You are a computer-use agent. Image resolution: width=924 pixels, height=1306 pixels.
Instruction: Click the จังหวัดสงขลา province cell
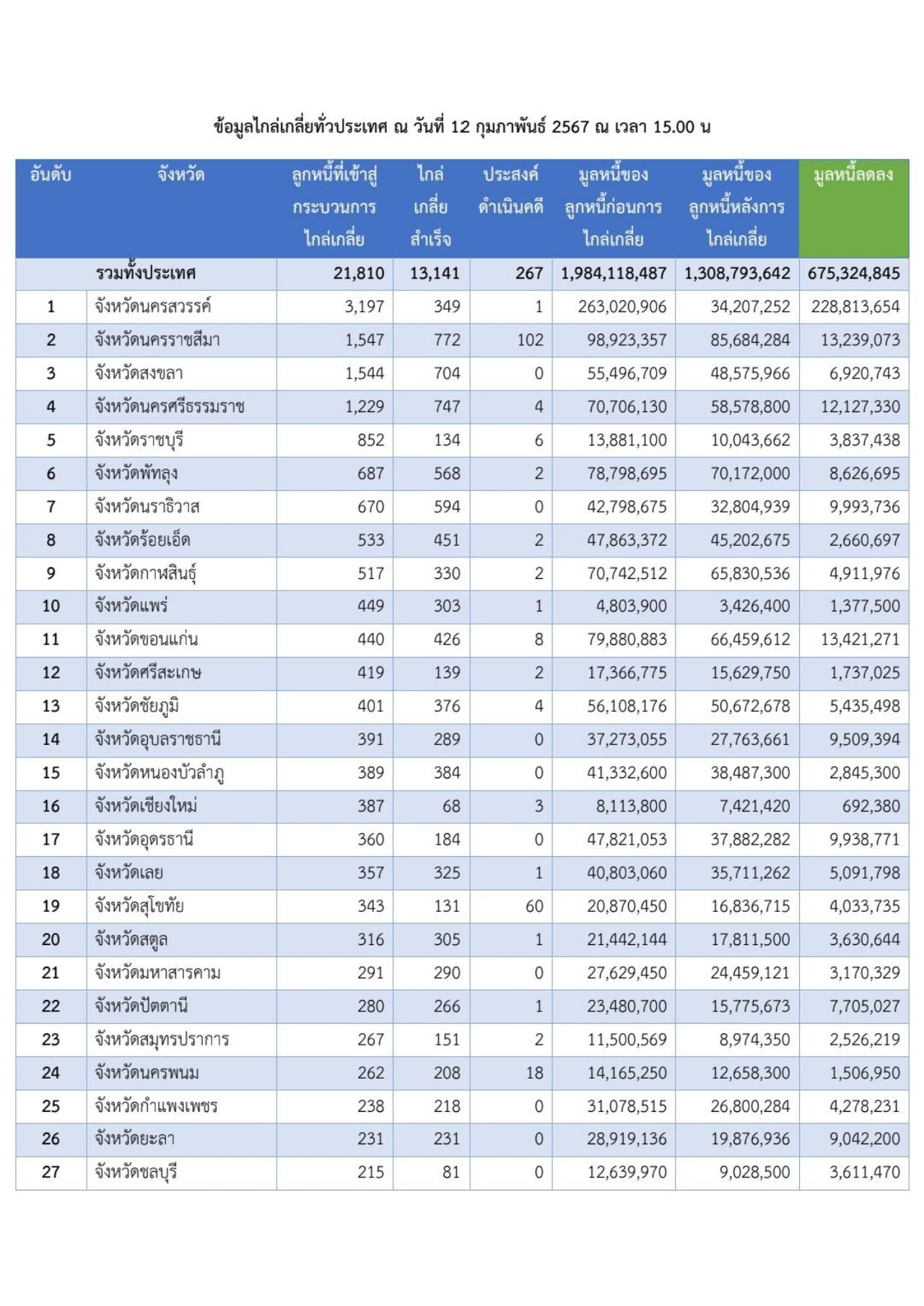pos(139,373)
